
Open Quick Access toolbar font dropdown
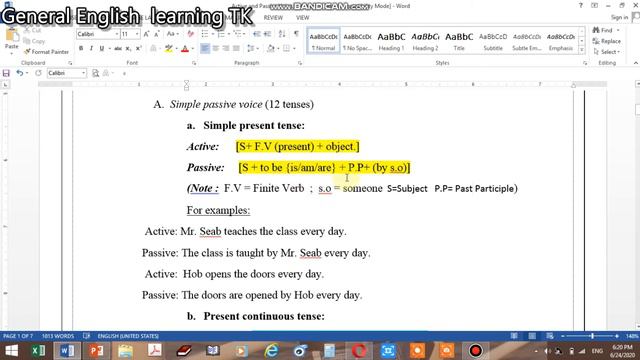point(83,73)
